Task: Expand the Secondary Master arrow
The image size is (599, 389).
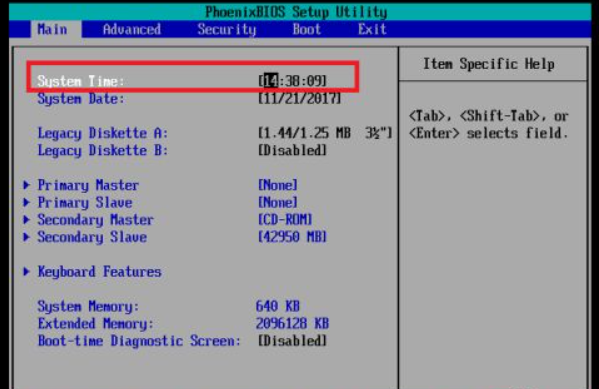Action: pos(26,219)
